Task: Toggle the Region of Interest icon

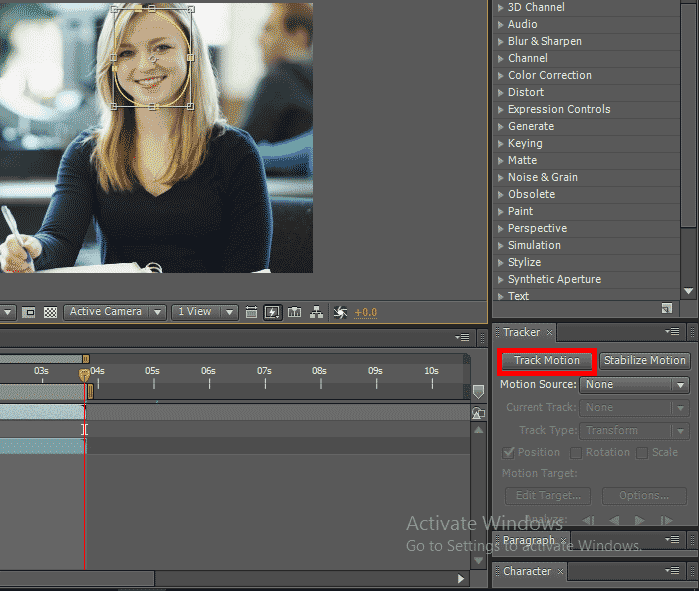Action: 29,312
